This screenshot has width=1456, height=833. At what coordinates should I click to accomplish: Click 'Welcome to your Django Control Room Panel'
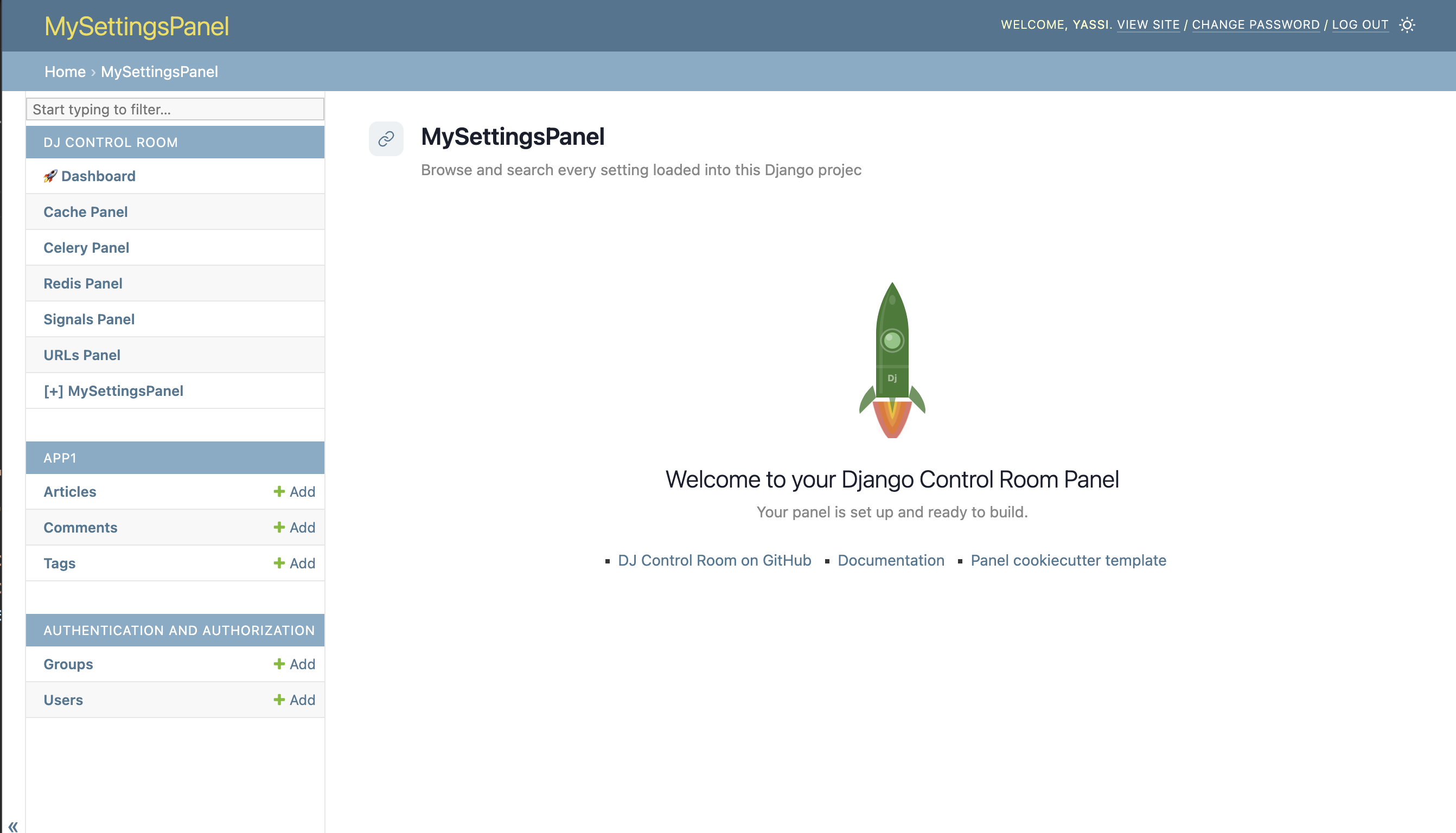(x=892, y=479)
